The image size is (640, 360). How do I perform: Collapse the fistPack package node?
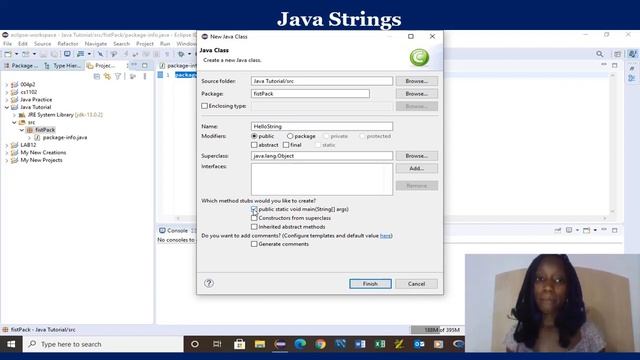click(22, 130)
